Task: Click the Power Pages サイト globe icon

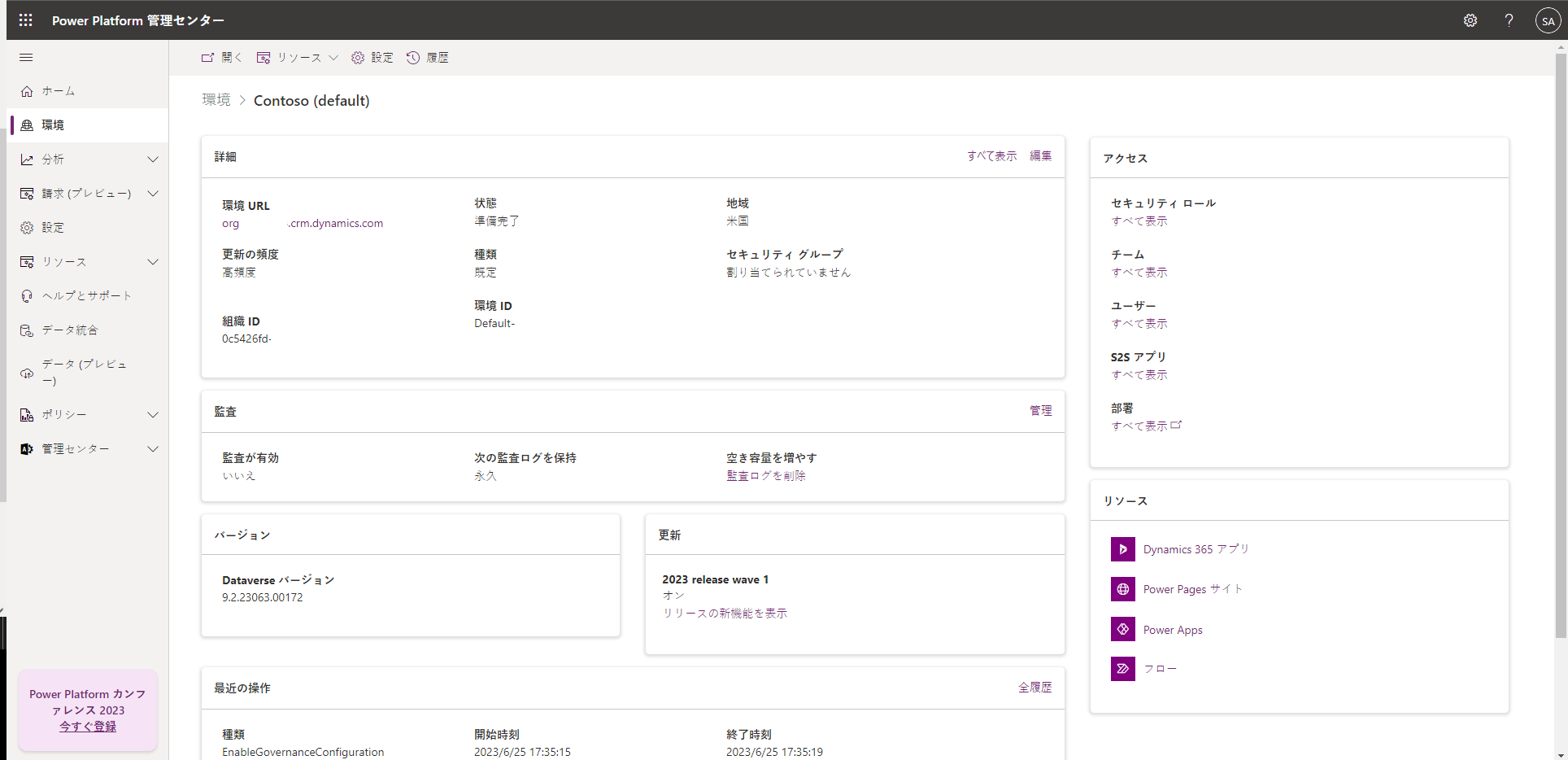Action: (x=1123, y=589)
